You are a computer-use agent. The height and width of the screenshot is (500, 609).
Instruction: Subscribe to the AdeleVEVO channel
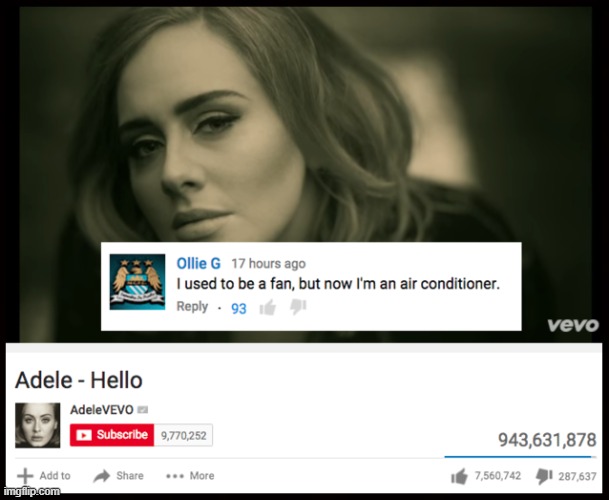click(x=112, y=435)
